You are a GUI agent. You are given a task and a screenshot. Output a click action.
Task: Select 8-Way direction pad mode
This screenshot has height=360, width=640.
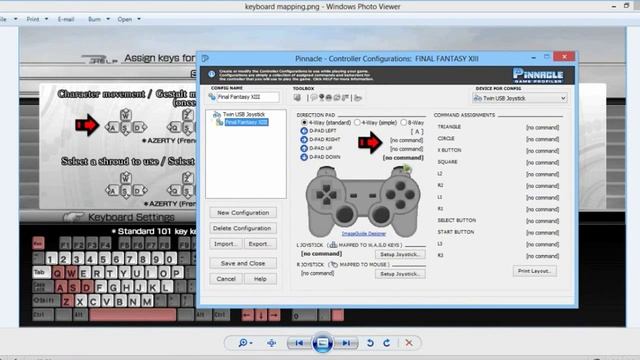[x=404, y=122]
